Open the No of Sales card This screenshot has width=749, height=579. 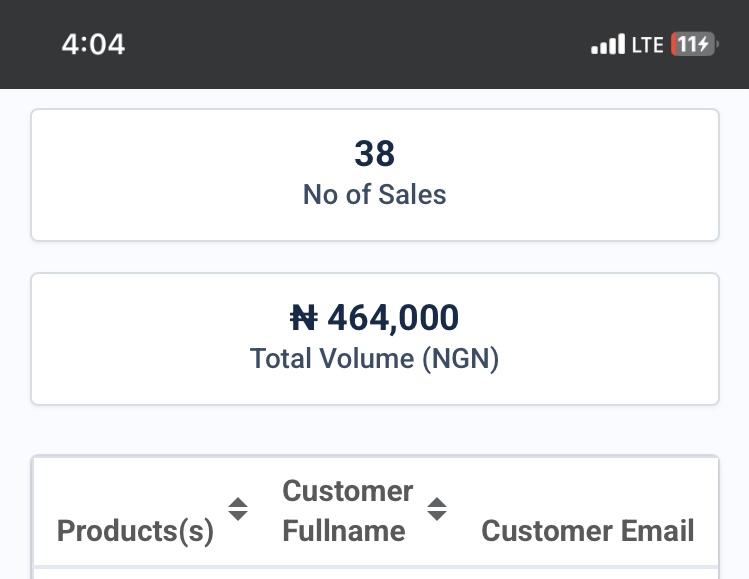(375, 175)
